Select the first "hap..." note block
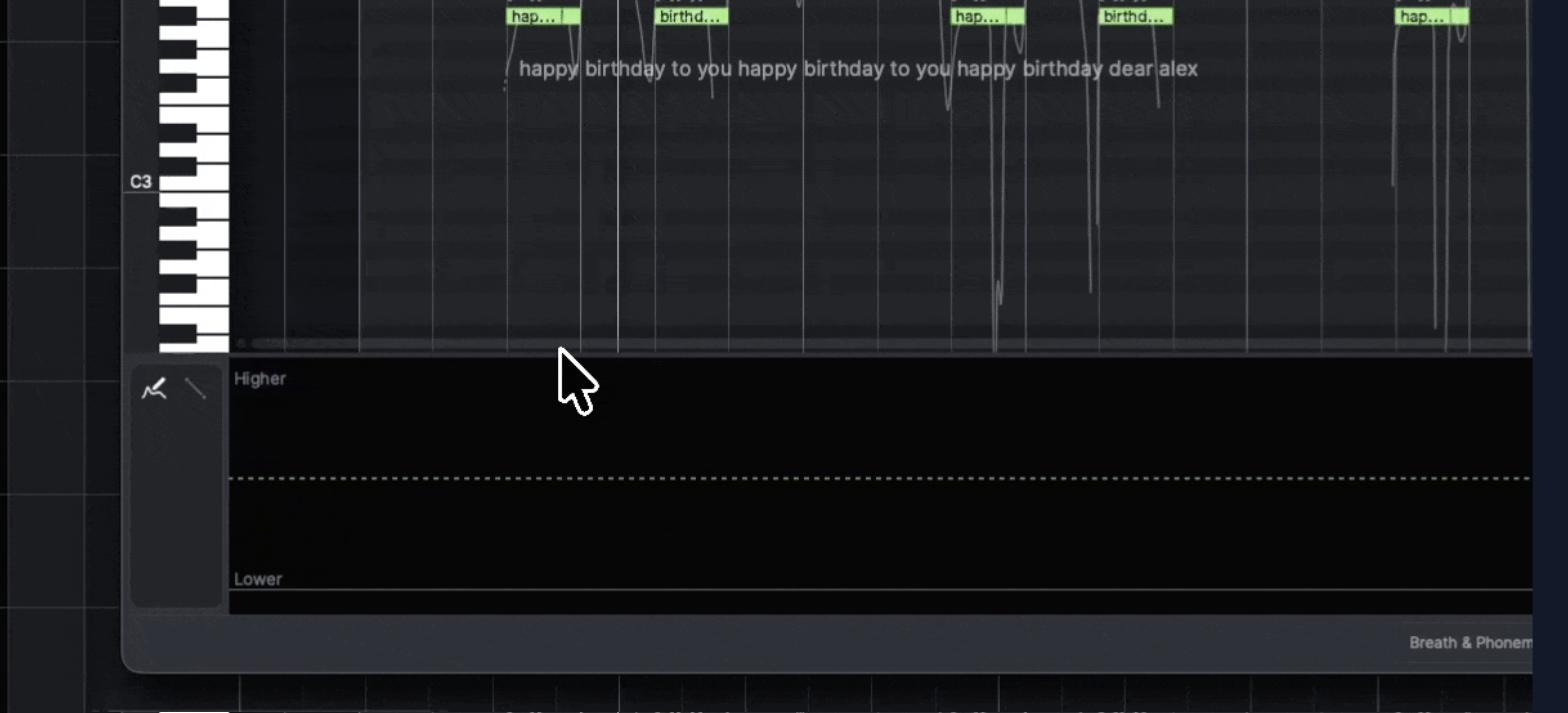1568x713 pixels. click(543, 17)
